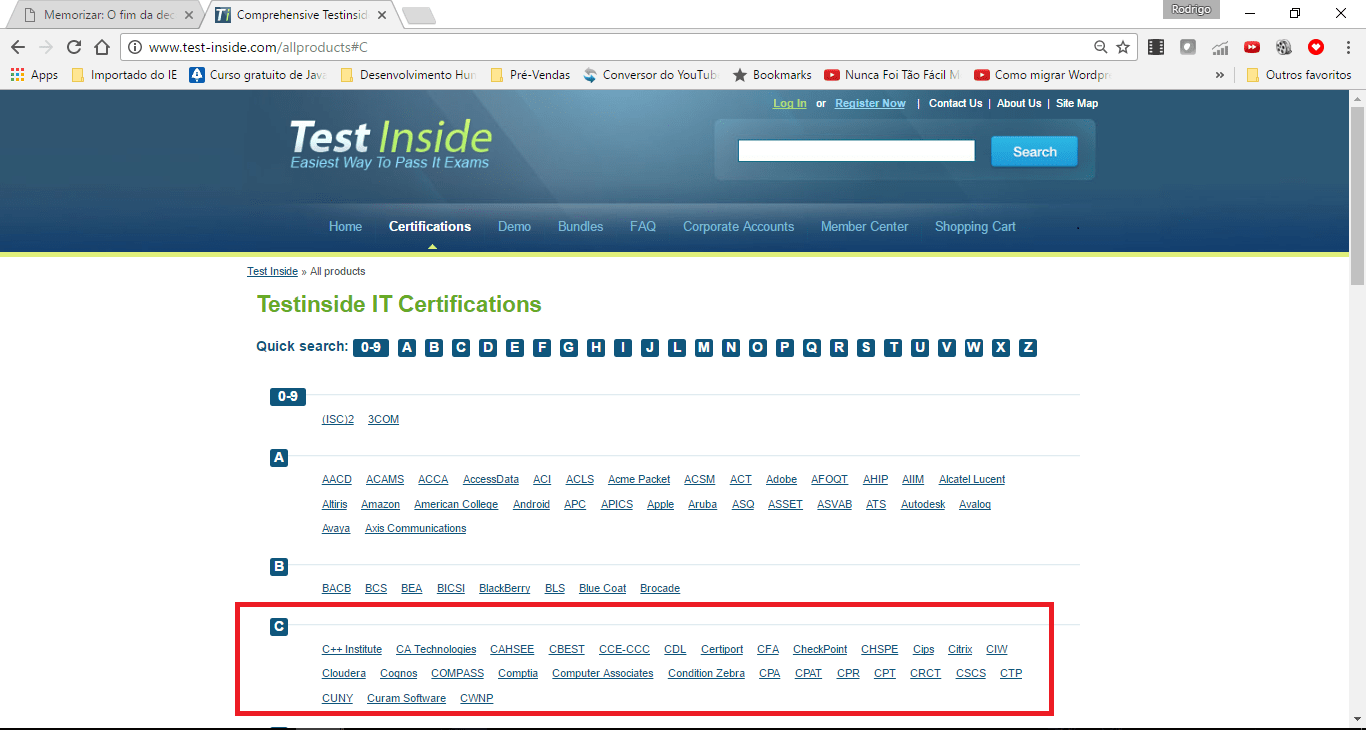Select the Certifications menu item
Viewport: 1368px width, 730px height.
tap(430, 226)
